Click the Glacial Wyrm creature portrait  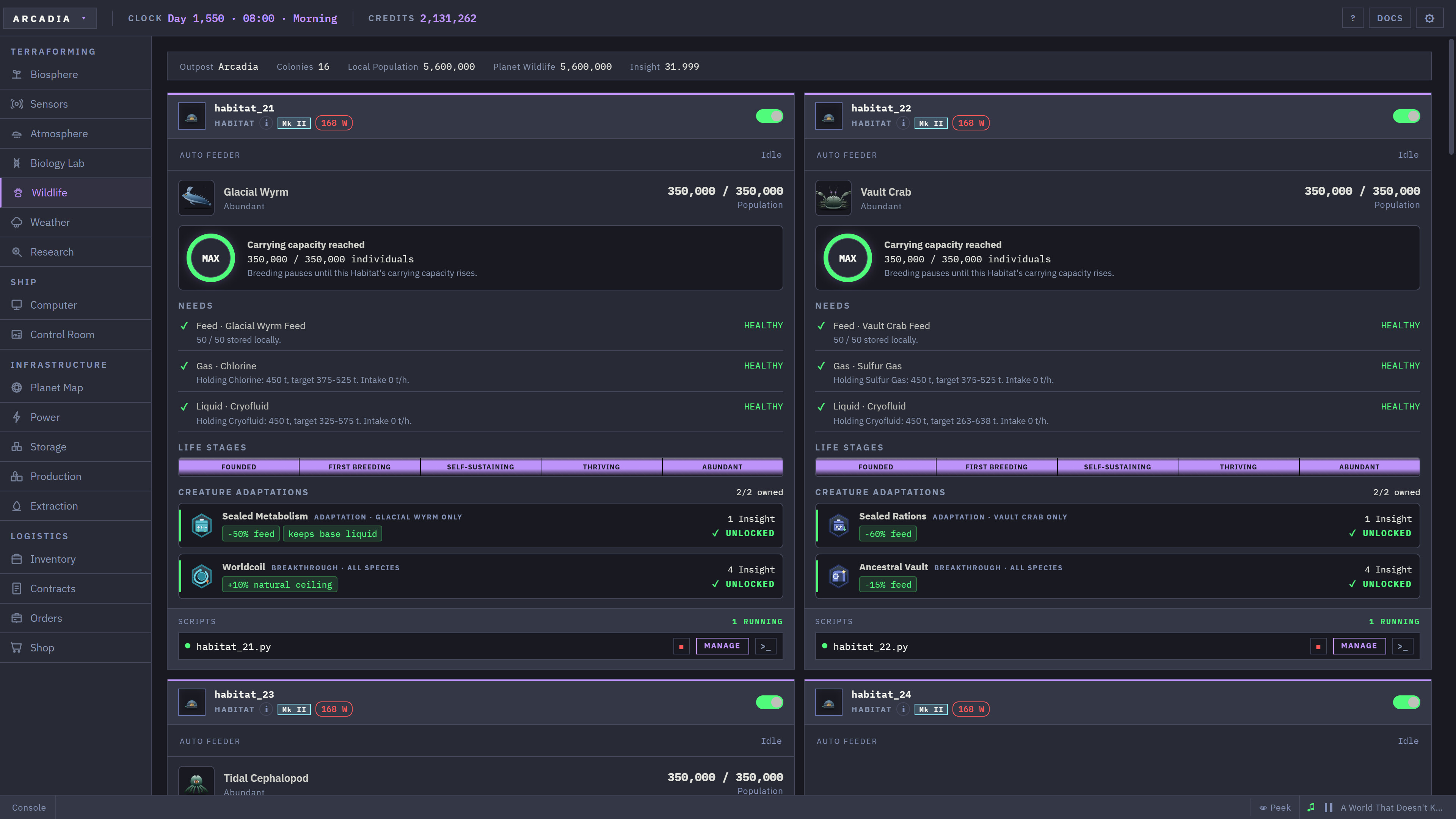[x=196, y=198]
